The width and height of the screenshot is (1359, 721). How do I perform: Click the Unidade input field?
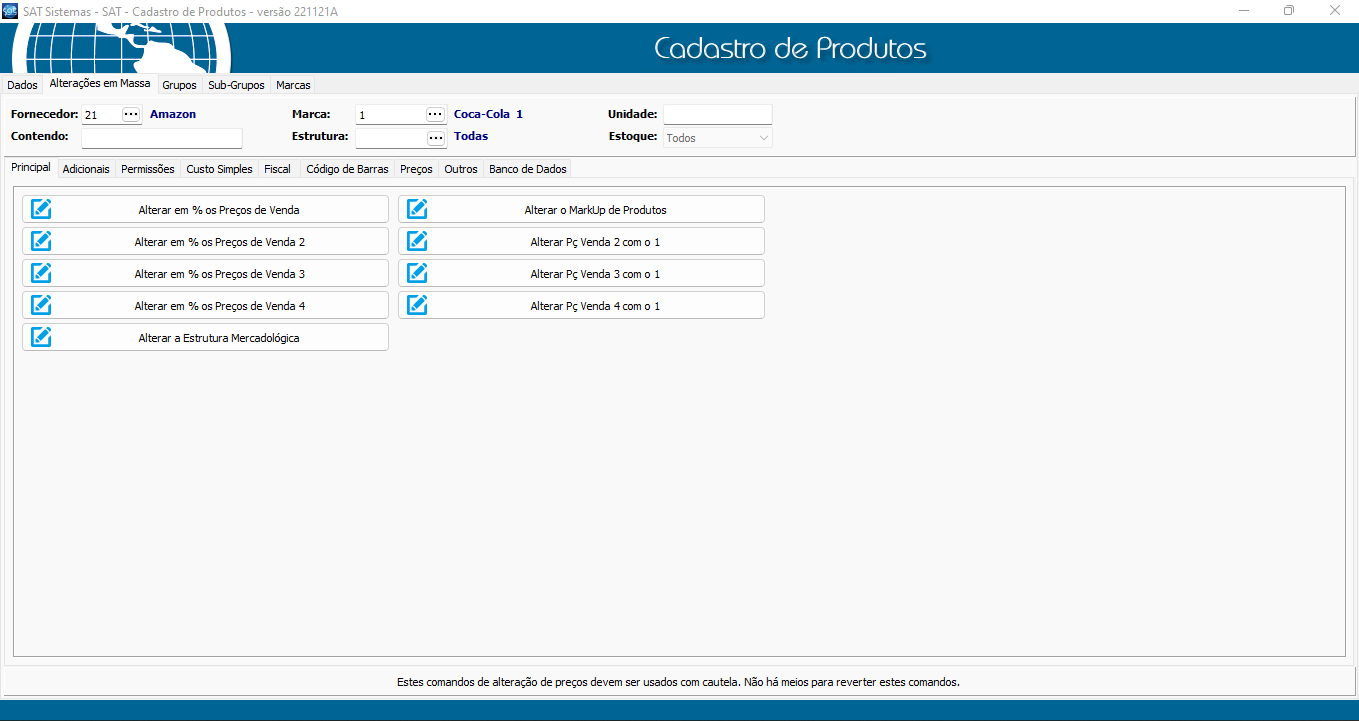[x=717, y=115]
